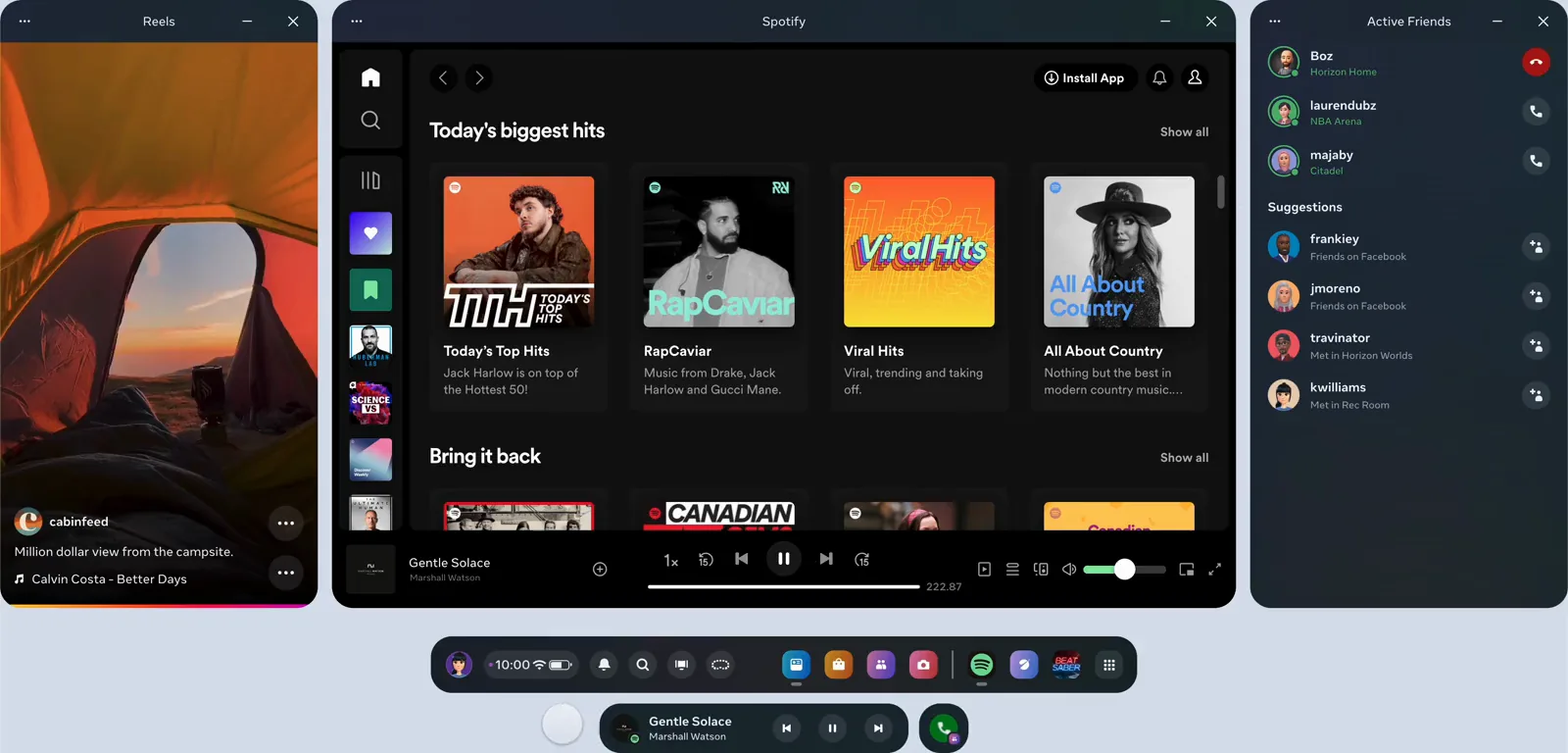Open the Spotify search icon in sidebar
The image size is (1568, 753).
coord(370,120)
